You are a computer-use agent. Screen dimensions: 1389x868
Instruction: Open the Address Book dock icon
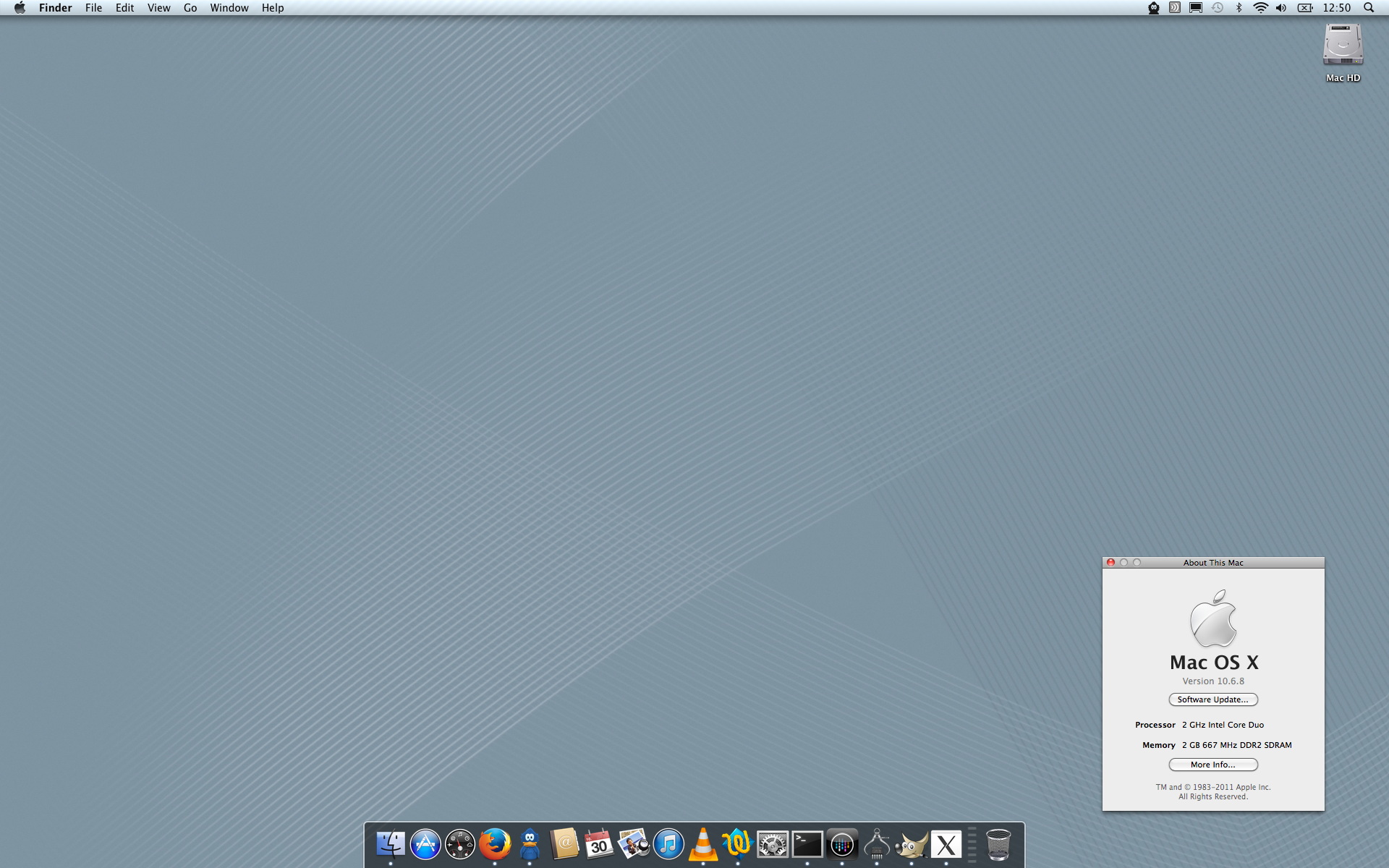[x=564, y=844]
